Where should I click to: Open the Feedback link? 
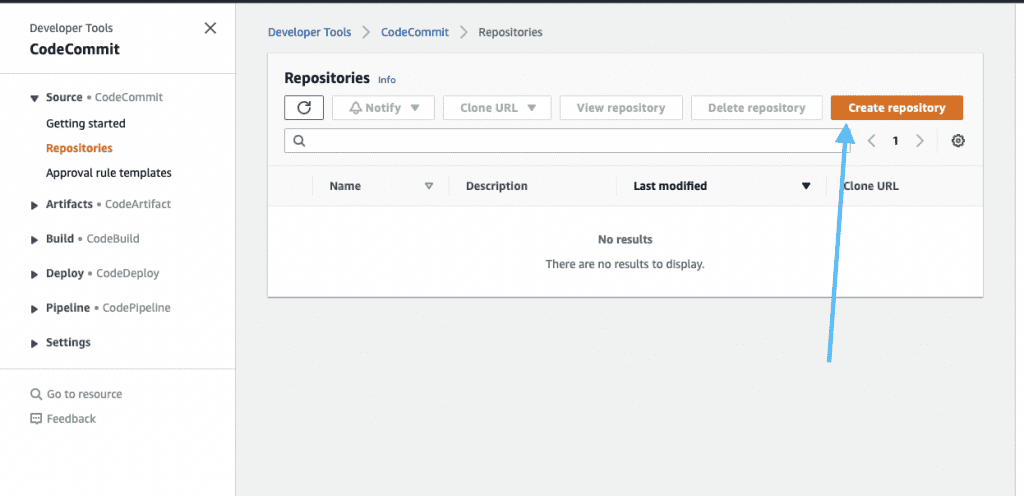[71, 419]
